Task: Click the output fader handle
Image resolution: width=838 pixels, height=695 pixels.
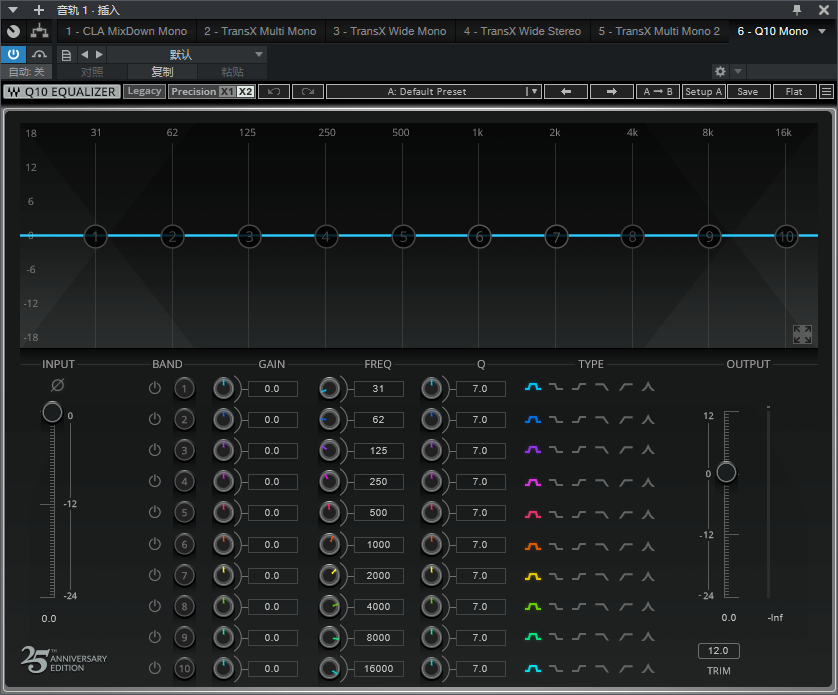Action: 726,473
